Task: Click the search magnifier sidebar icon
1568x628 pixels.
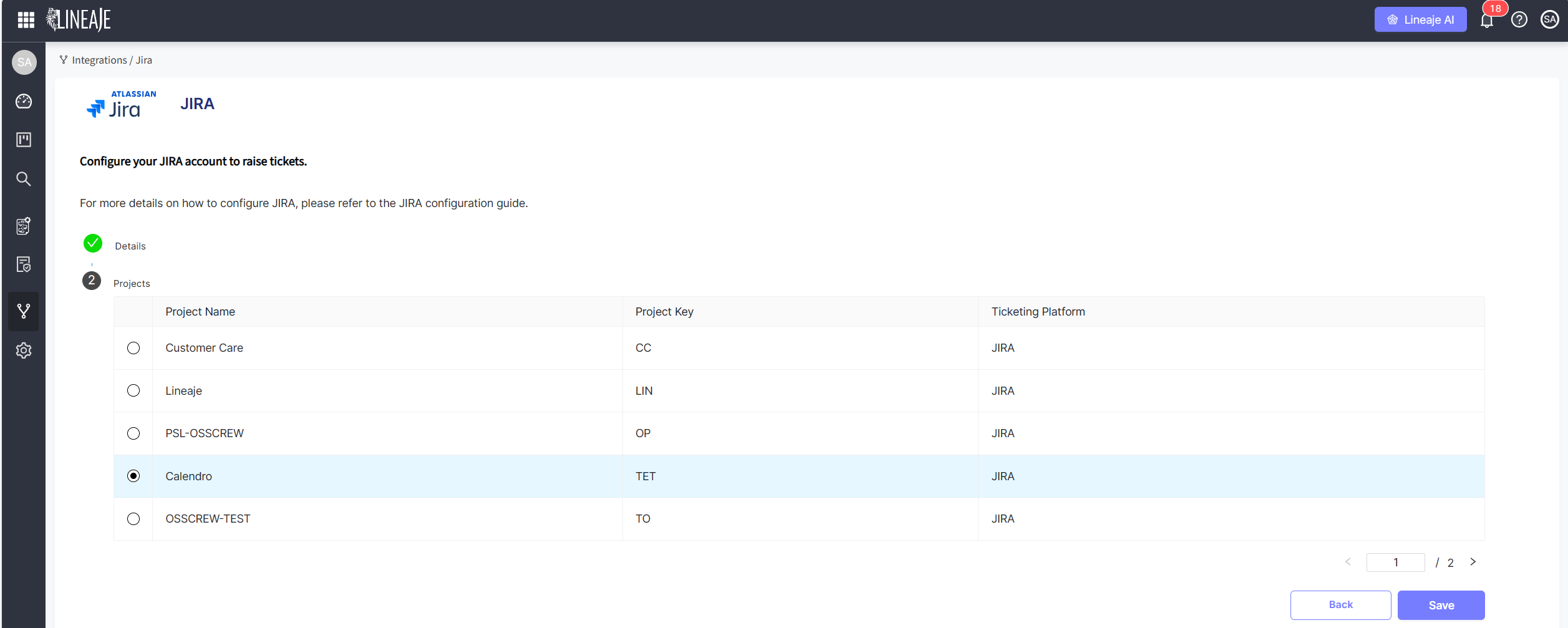Action: click(x=24, y=179)
